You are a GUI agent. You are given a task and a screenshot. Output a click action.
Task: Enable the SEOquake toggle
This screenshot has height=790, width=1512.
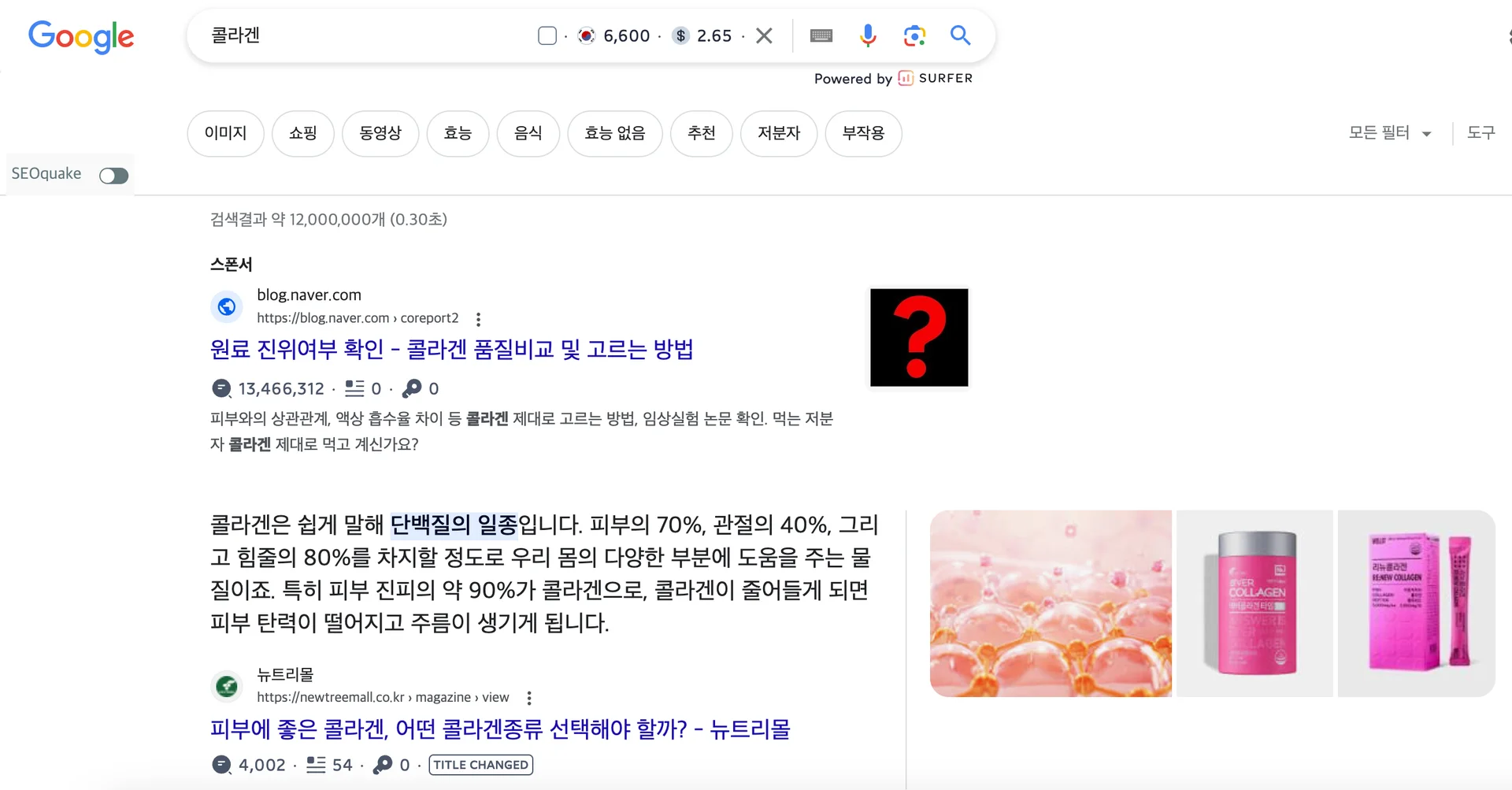coord(113,175)
